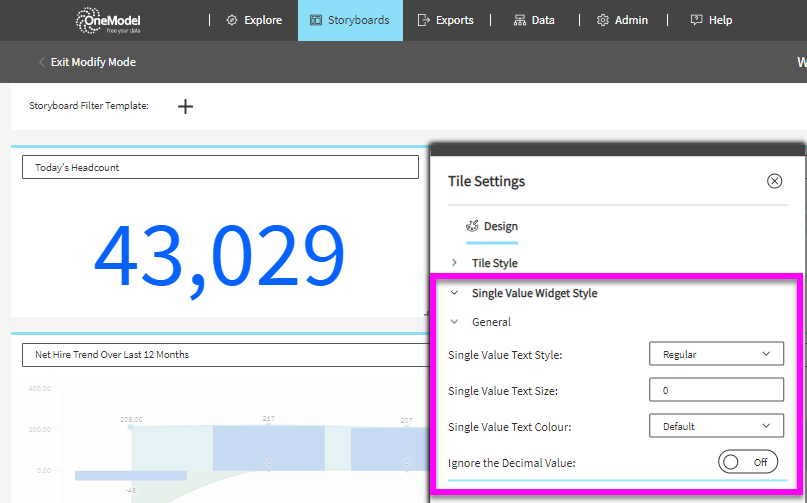Toggle Ignore the Decimal Value switch
This screenshot has width=807, height=503.
[x=748, y=462]
